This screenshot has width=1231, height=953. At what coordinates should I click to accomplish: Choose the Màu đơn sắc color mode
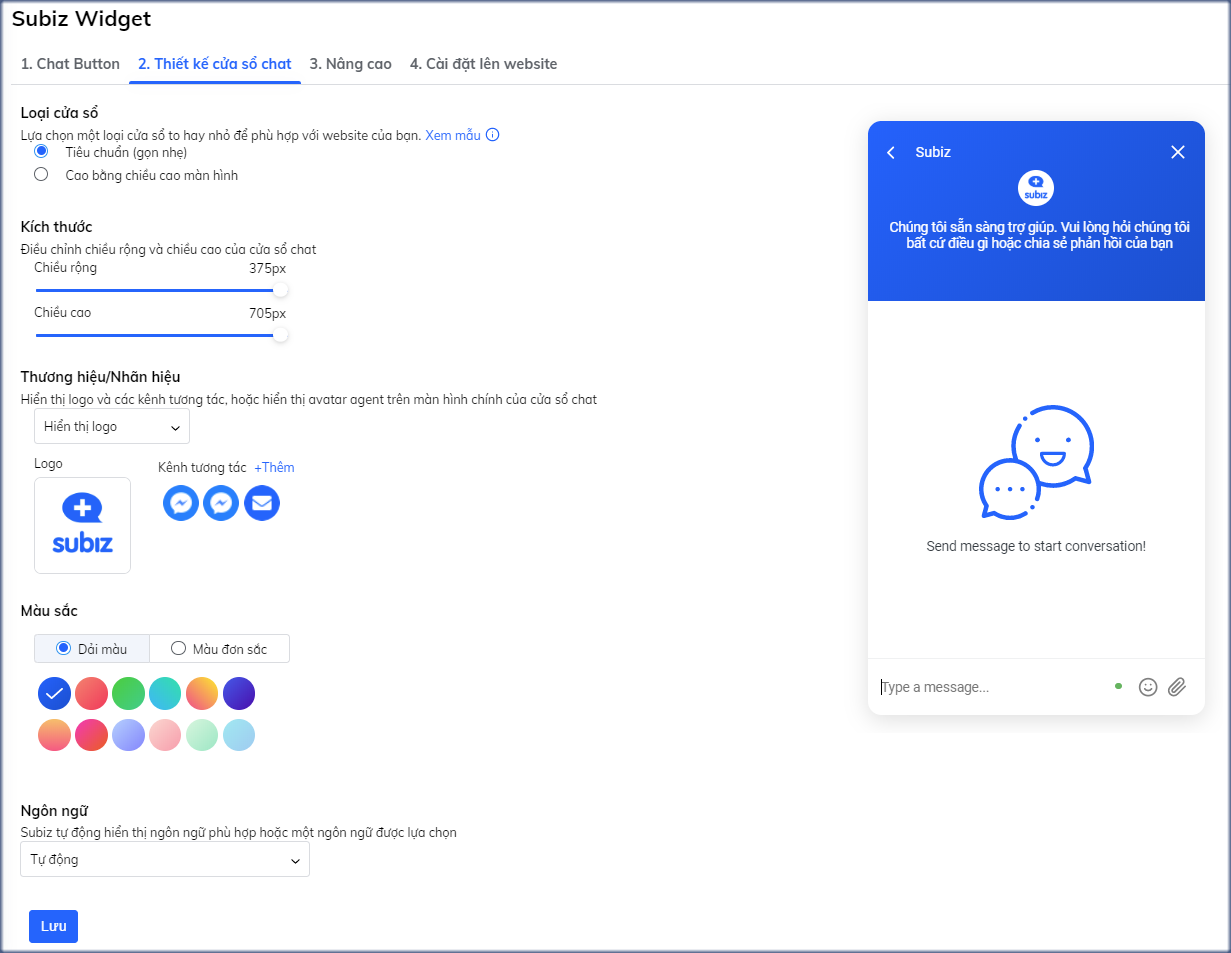click(179, 649)
